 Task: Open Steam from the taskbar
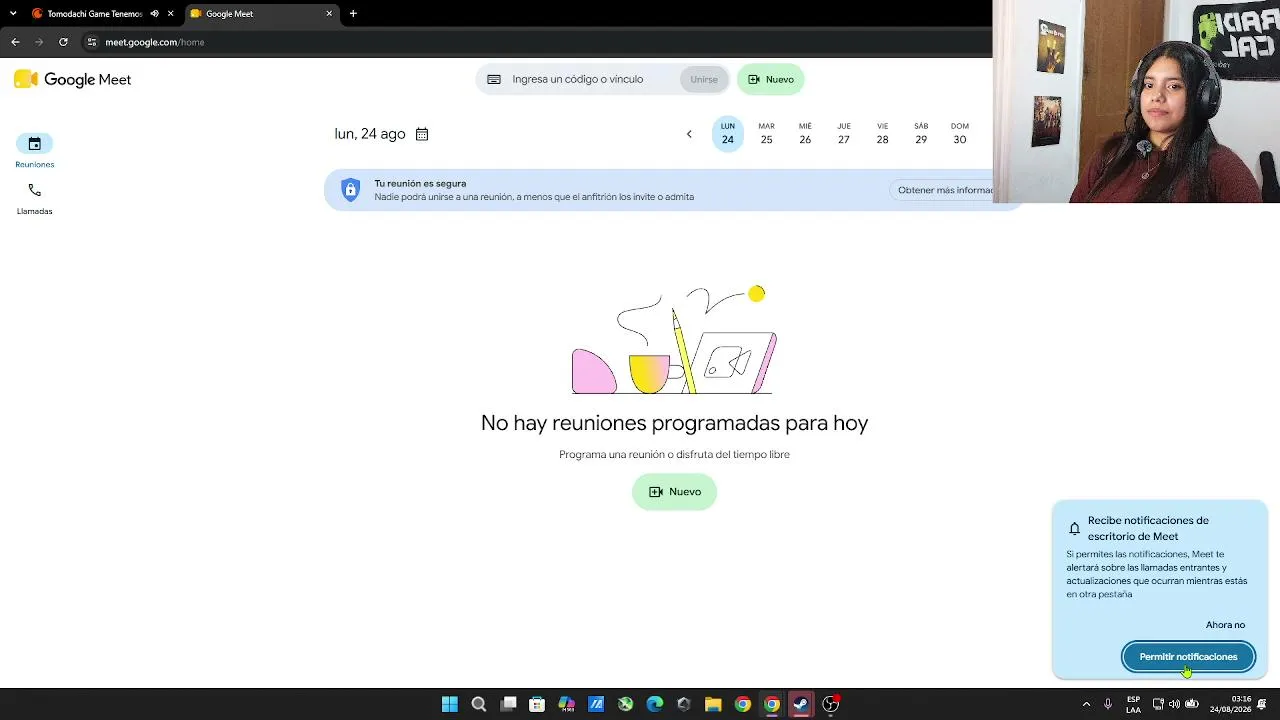801,704
